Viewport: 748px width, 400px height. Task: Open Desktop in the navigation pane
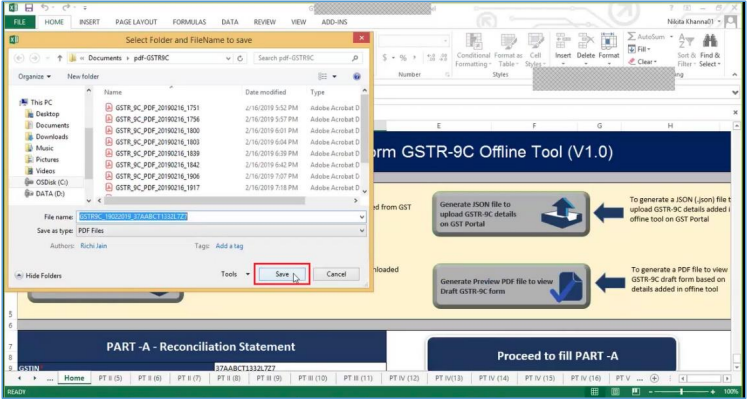coord(47,114)
